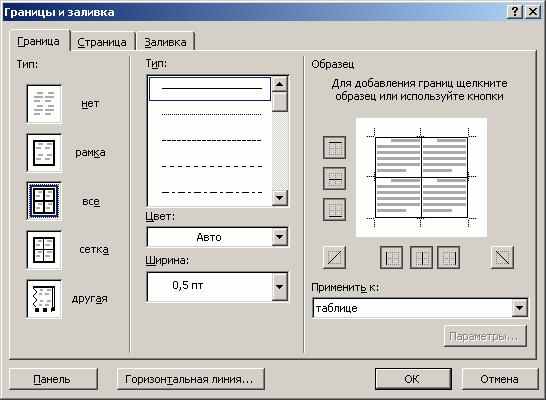
Task: Toggle the top border button in preview
Action: [x=334, y=148]
